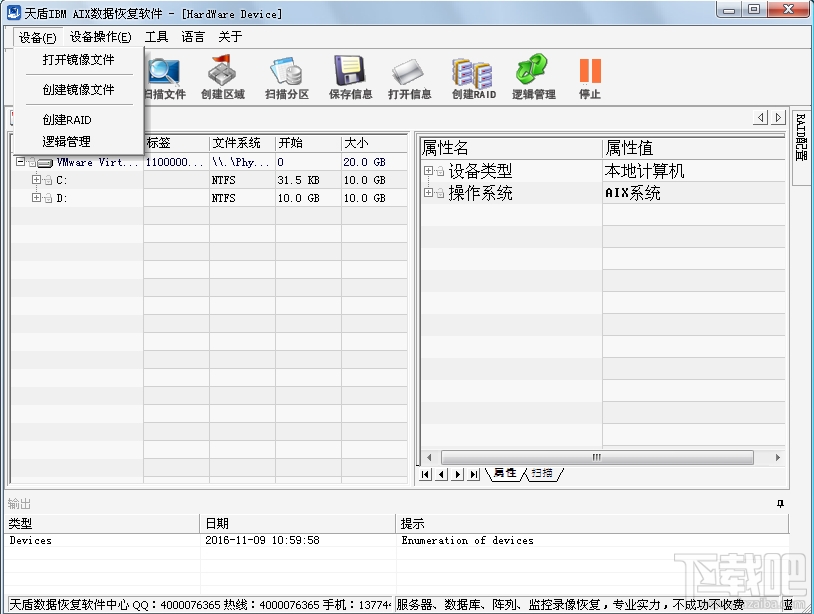Switch to the 属性 tab
814x614 pixels.
505,473
